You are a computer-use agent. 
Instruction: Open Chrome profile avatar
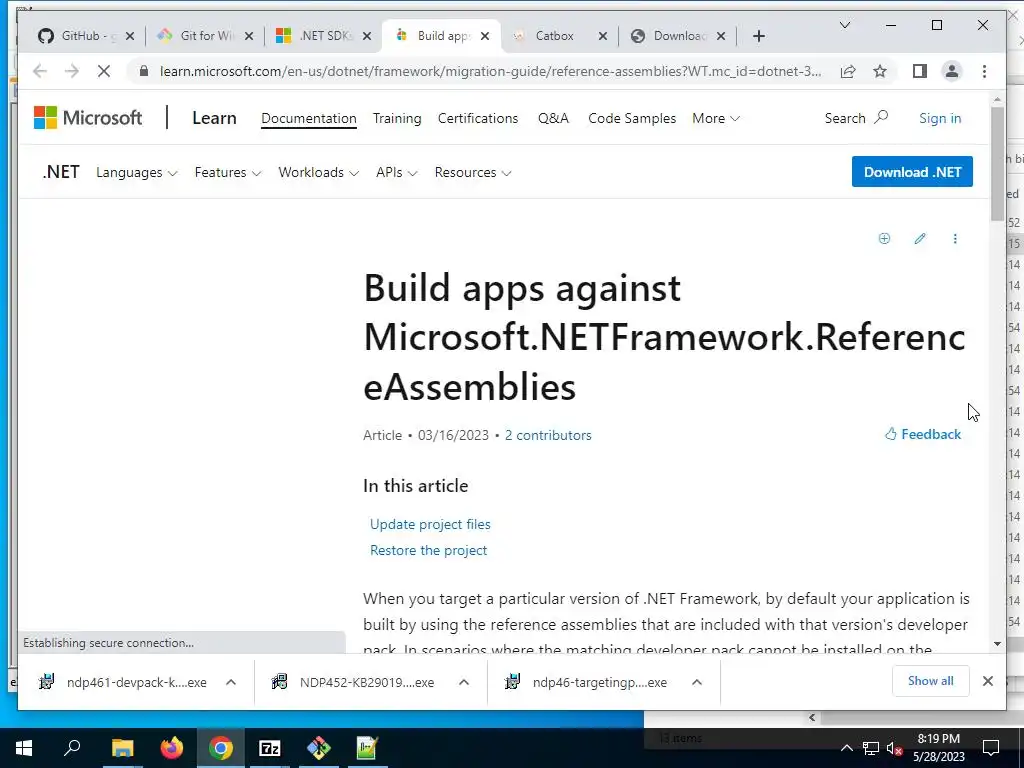point(952,71)
